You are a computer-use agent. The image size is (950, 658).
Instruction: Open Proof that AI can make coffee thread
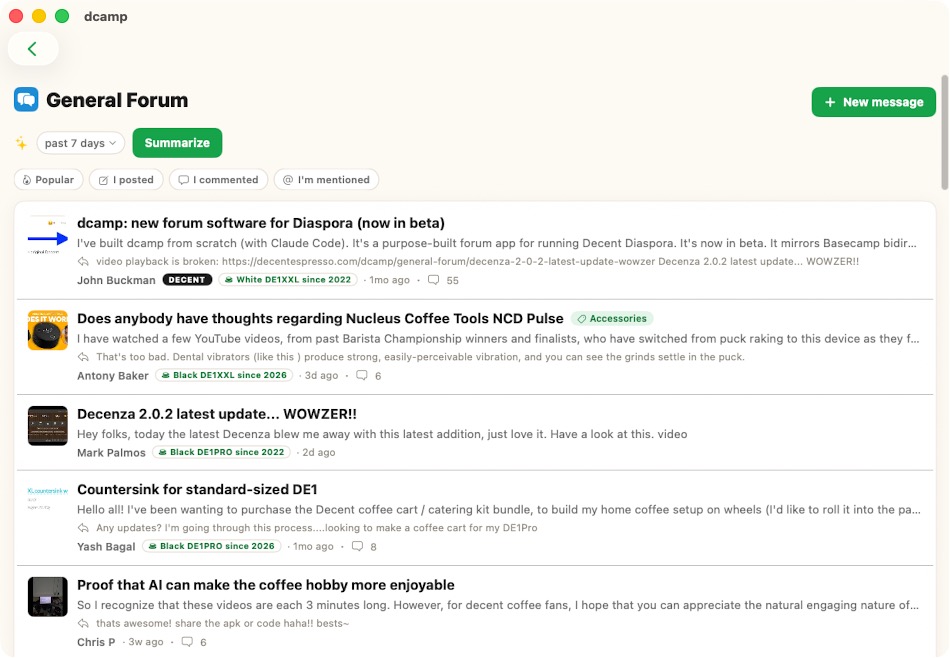click(x=265, y=585)
